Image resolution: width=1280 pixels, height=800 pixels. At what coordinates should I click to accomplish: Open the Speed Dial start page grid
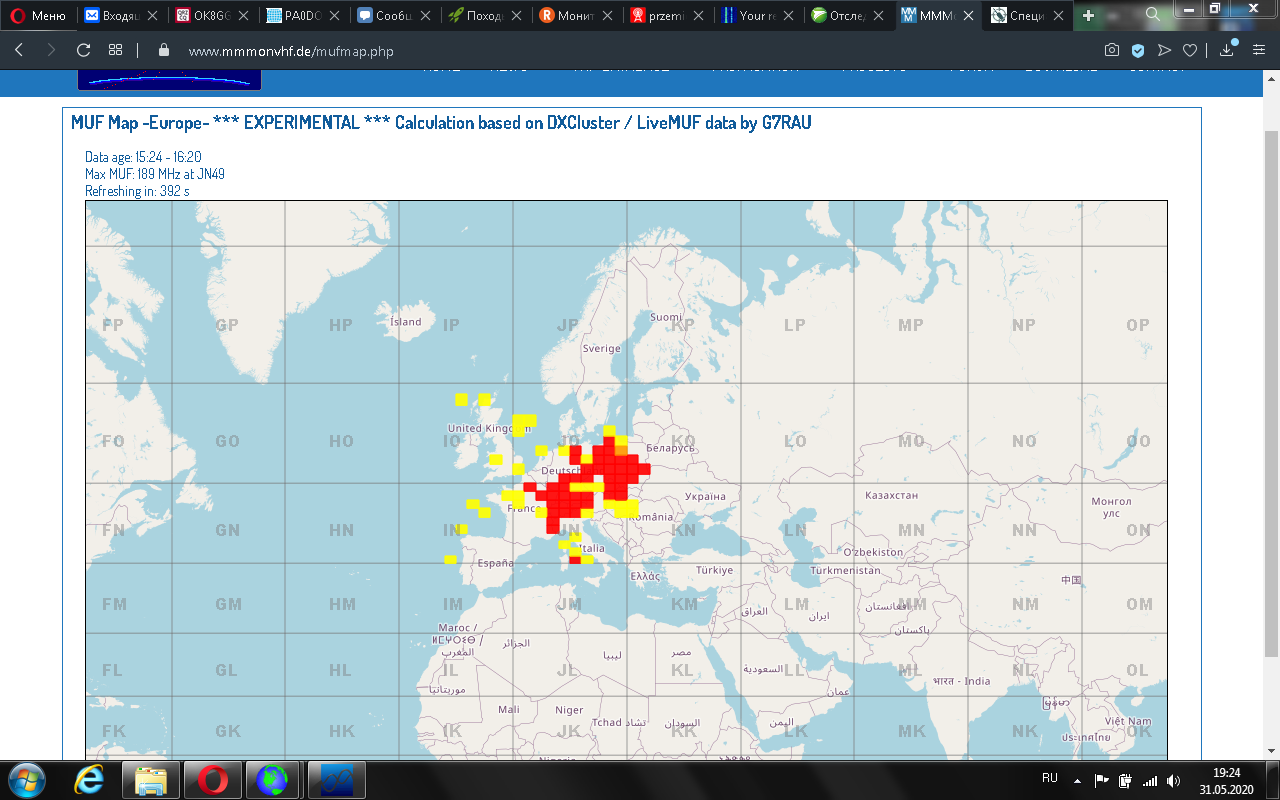[115, 50]
